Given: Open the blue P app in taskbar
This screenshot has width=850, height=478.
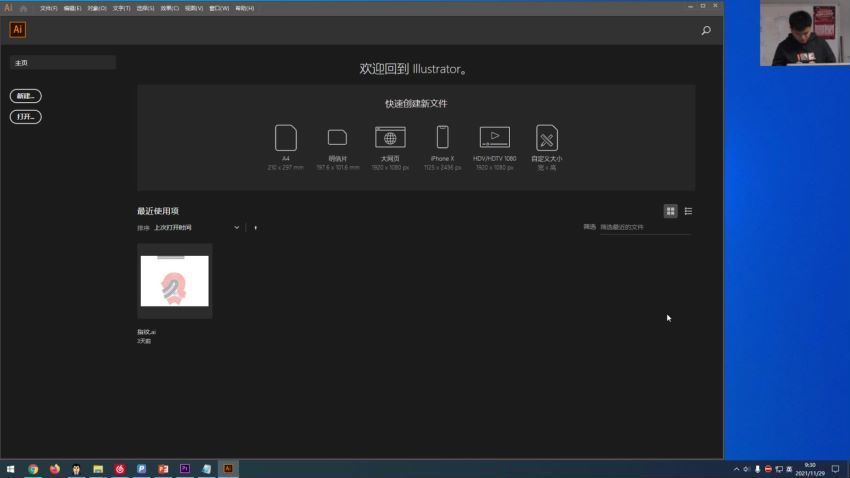Looking at the screenshot, I should [141, 469].
